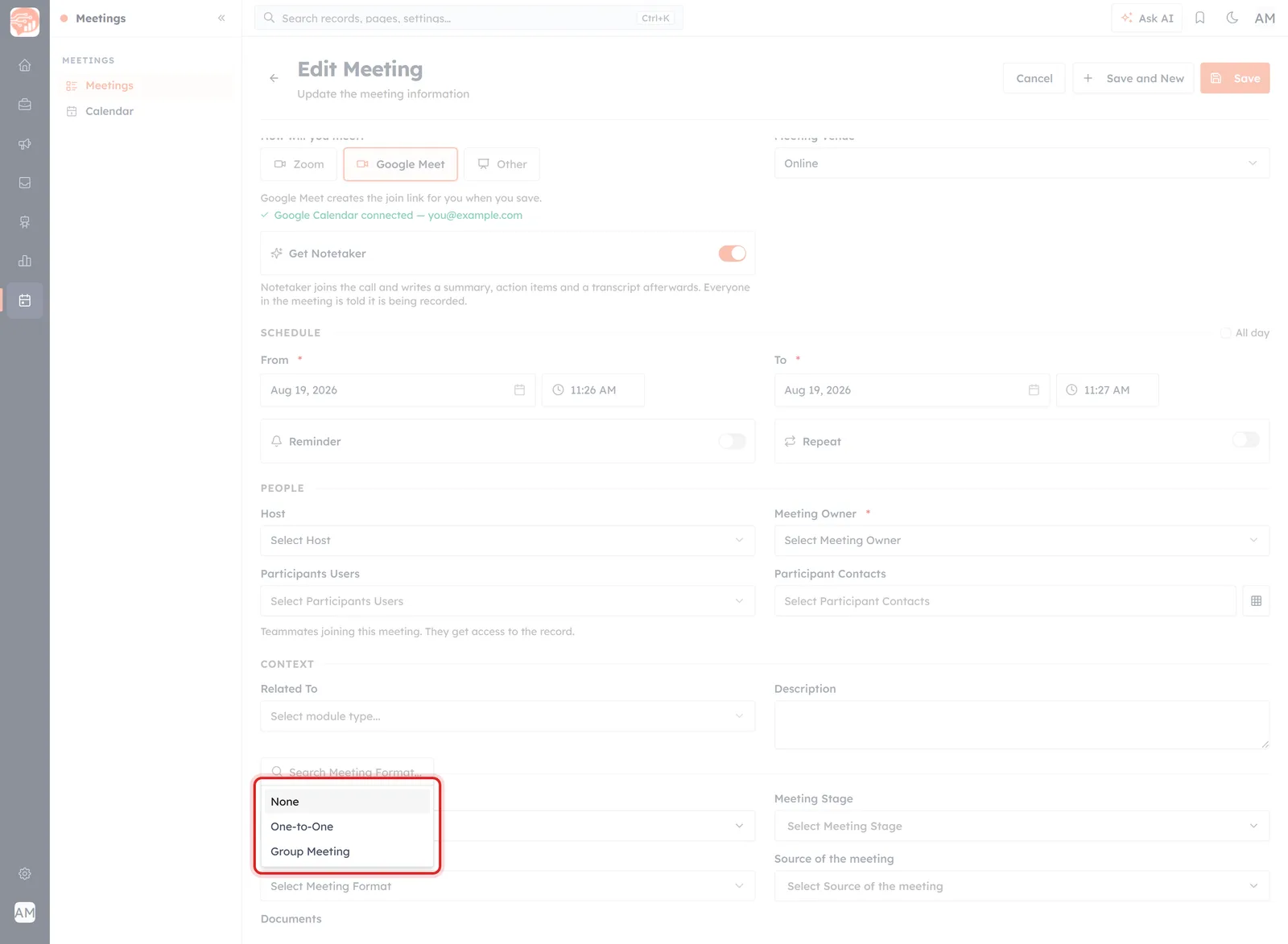This screenshot has width=1288, height=944.
Task: Open the Select Meeting Owner dropdown
Action: tap(1022, 541)
